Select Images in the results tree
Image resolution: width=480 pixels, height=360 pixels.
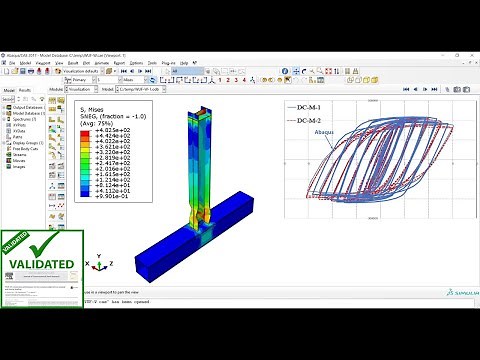point(19,166)
